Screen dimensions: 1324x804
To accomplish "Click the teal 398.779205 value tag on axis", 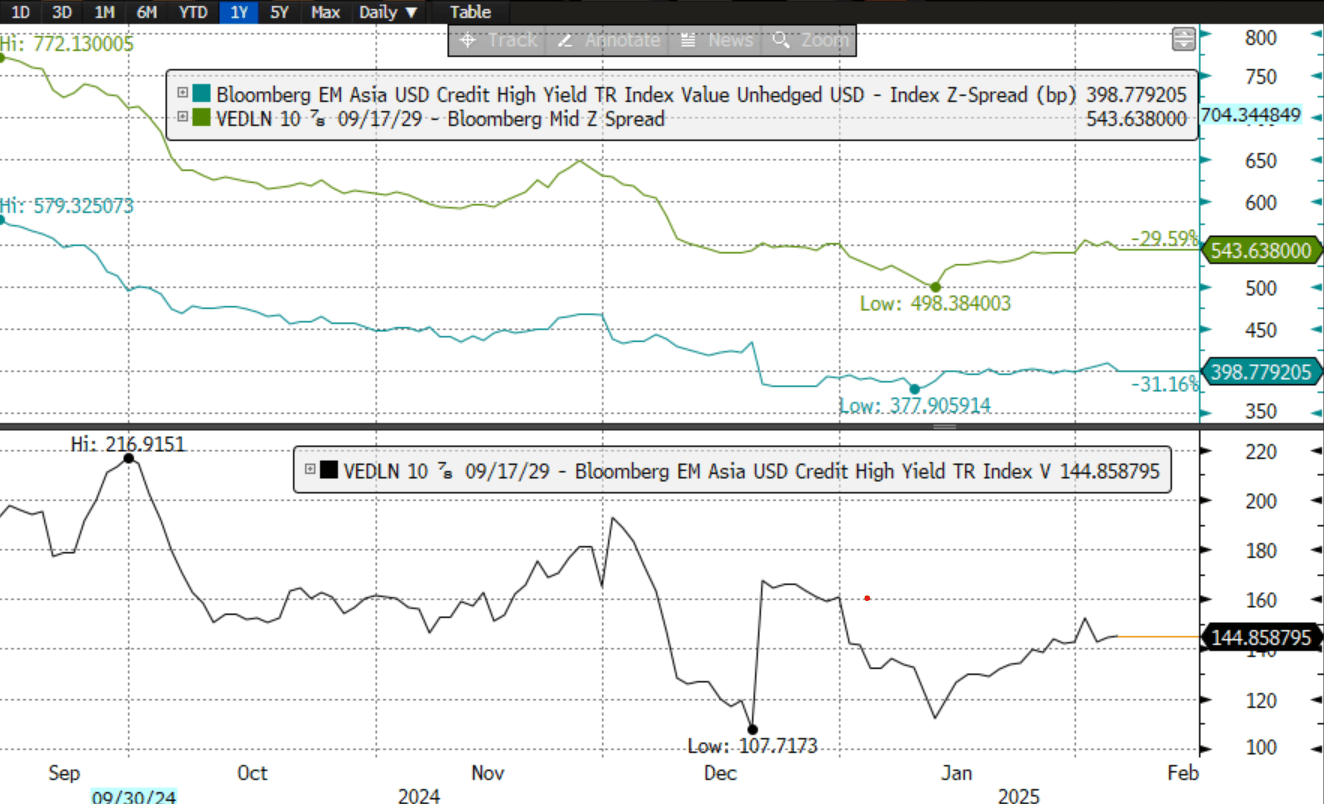I will pos(1260,371).
